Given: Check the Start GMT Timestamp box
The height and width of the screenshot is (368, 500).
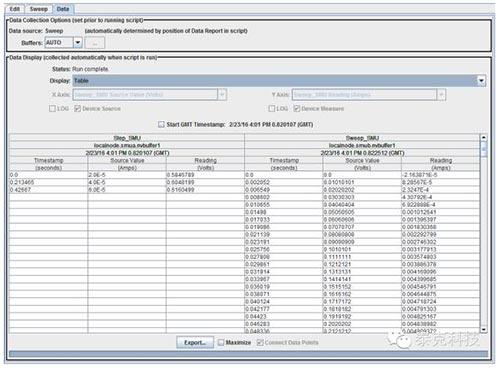Looking at the screenshot, I should [x=161, y=125].
